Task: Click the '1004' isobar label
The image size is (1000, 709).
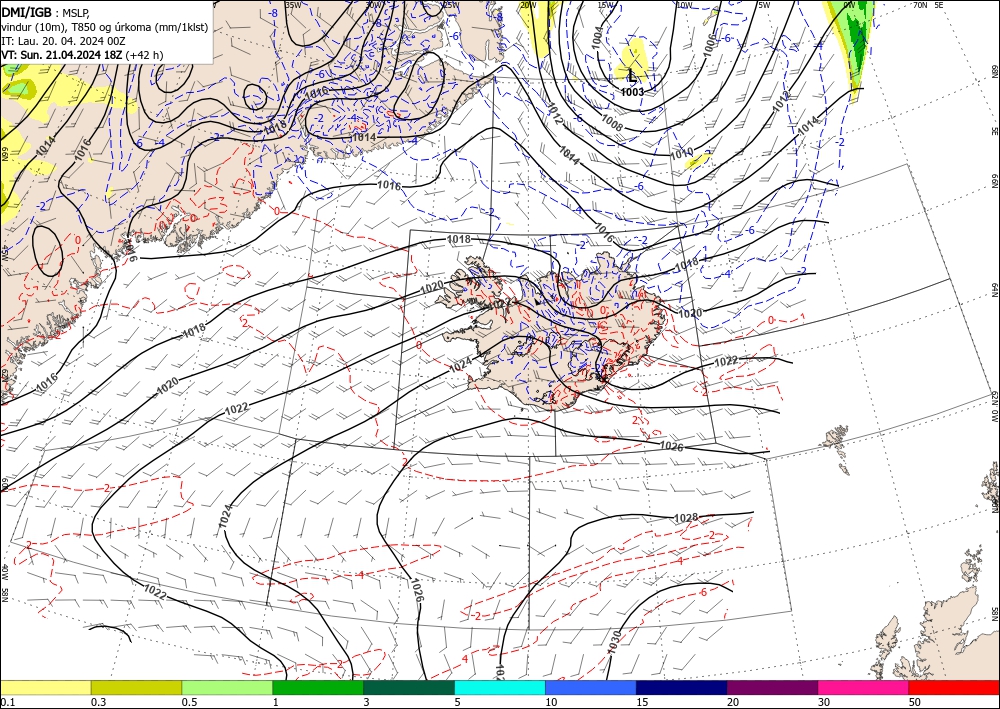Action: tap(597, 38)
